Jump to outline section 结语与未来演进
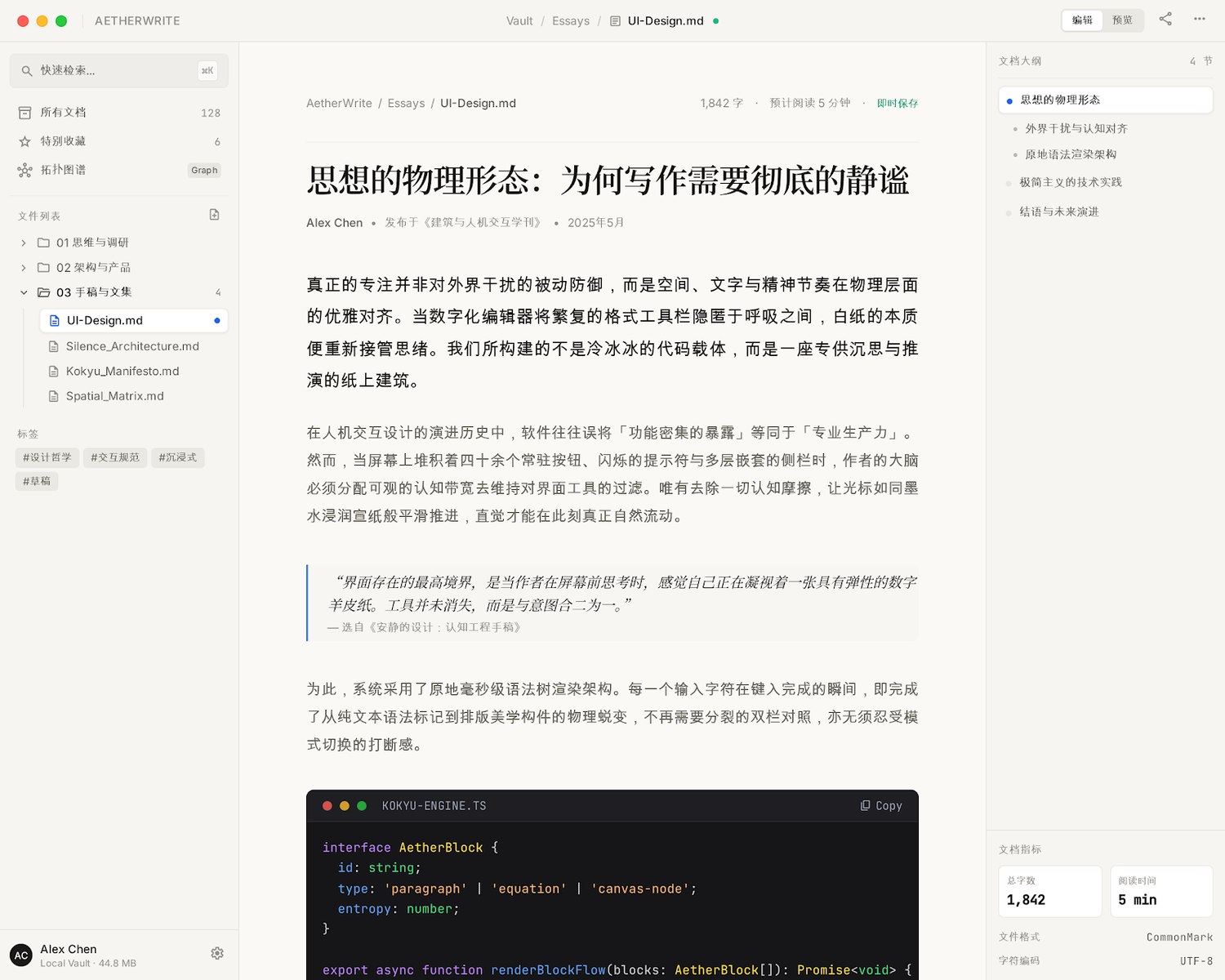Image resolution: width=1225 pixels, height=980 pixels. (x=1059, y=212)
